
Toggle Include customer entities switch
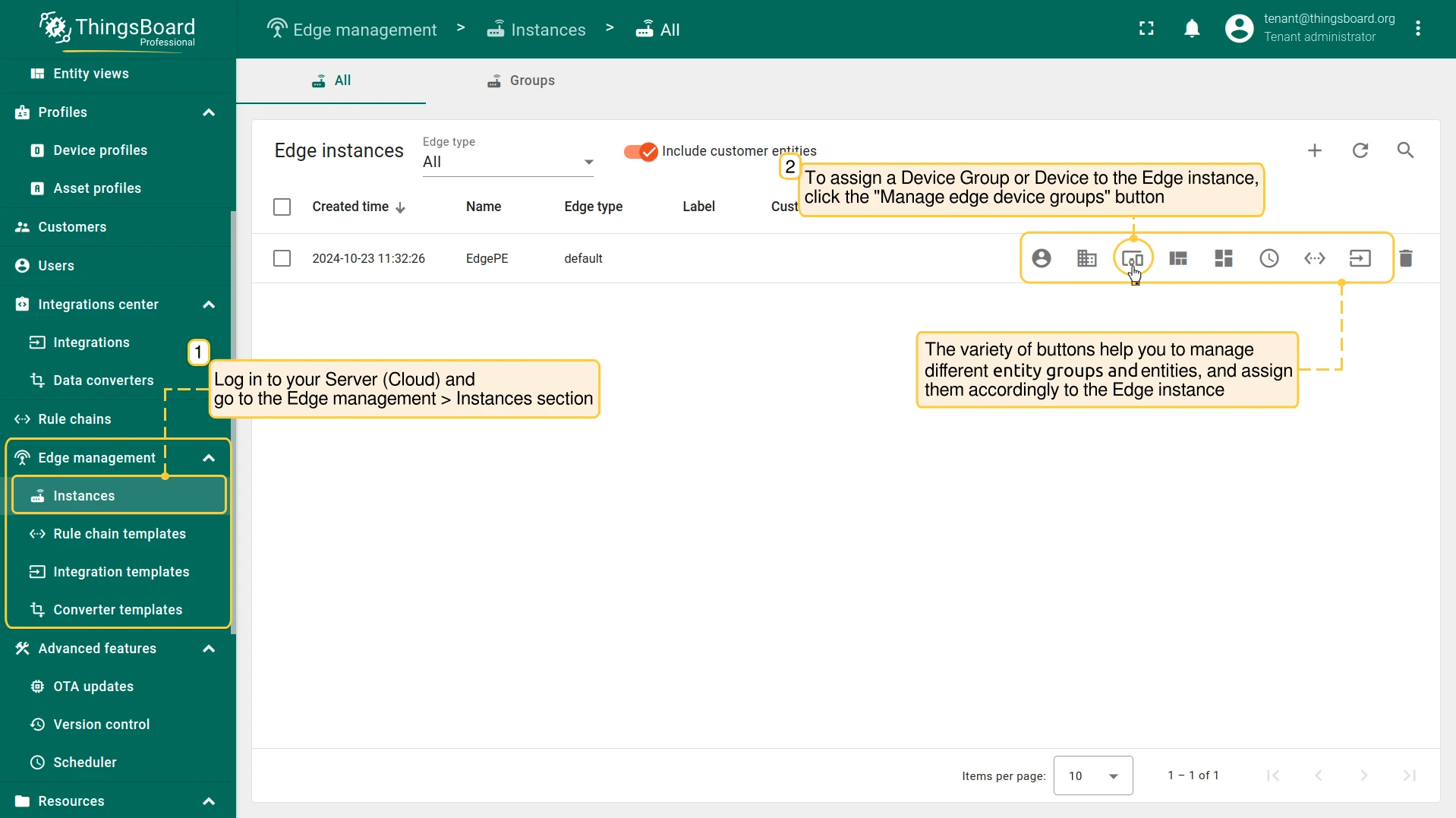[x=640, y=151]
